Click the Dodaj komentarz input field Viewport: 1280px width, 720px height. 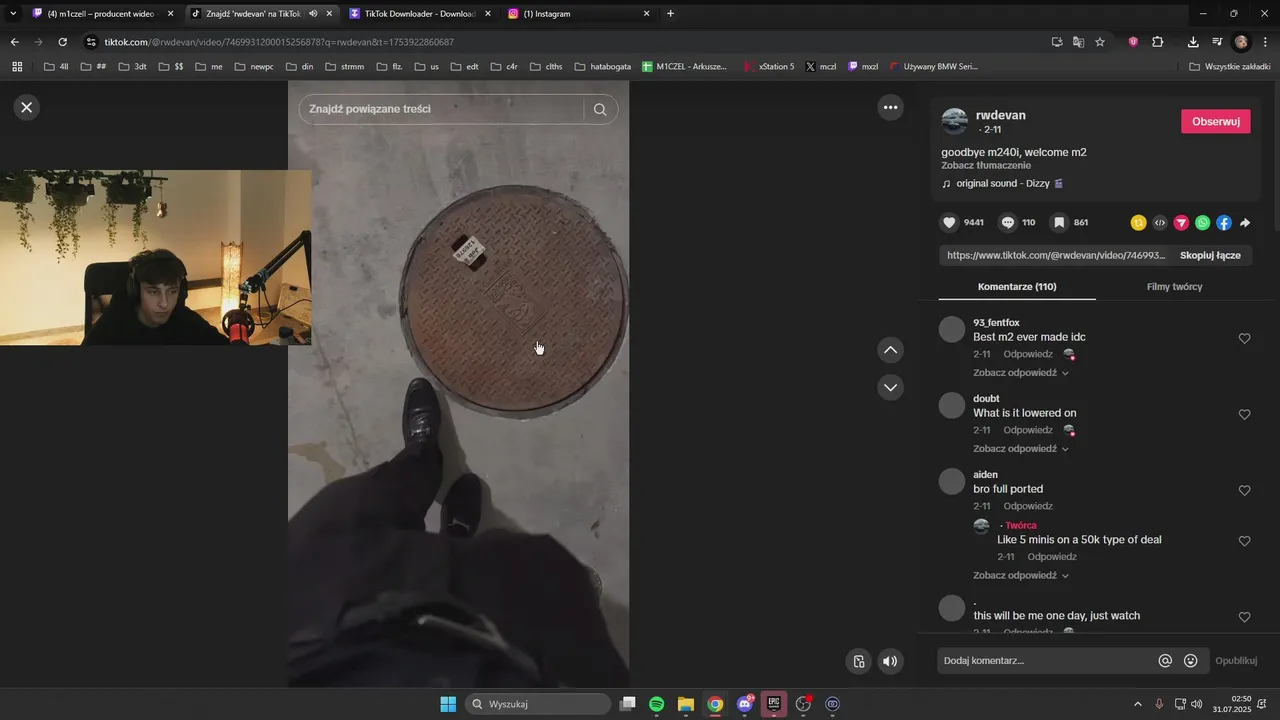point(1045,661)
